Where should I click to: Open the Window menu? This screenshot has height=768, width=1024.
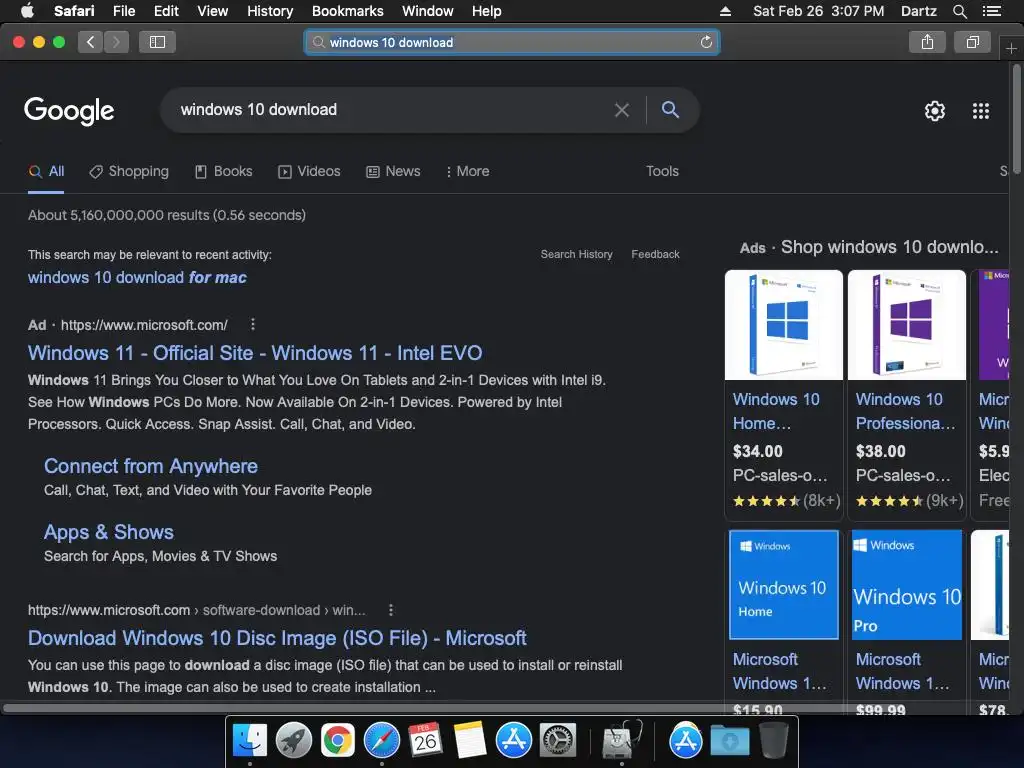[427, 11]
